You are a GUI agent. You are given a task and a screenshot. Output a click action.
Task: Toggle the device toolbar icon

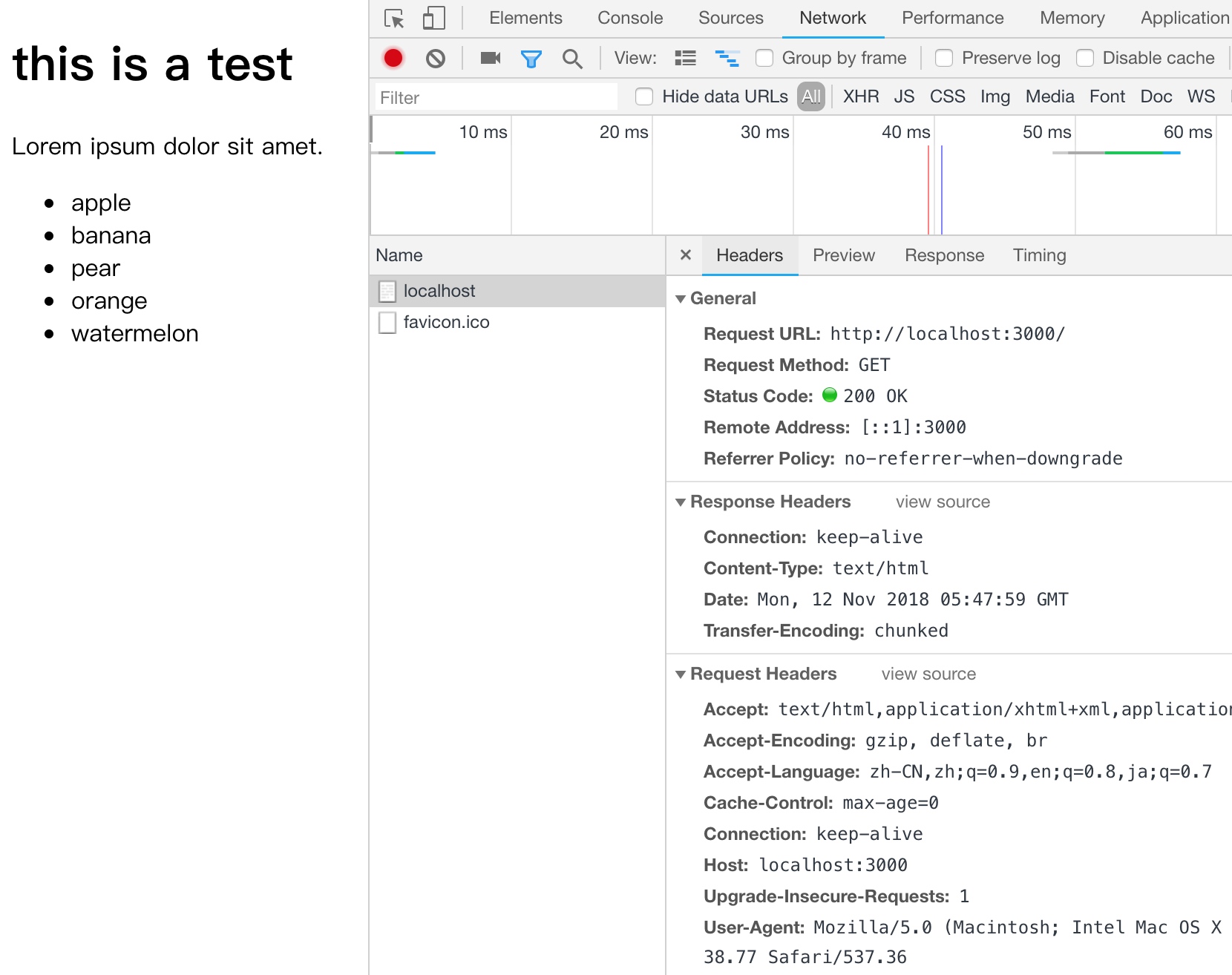(433, 19)
